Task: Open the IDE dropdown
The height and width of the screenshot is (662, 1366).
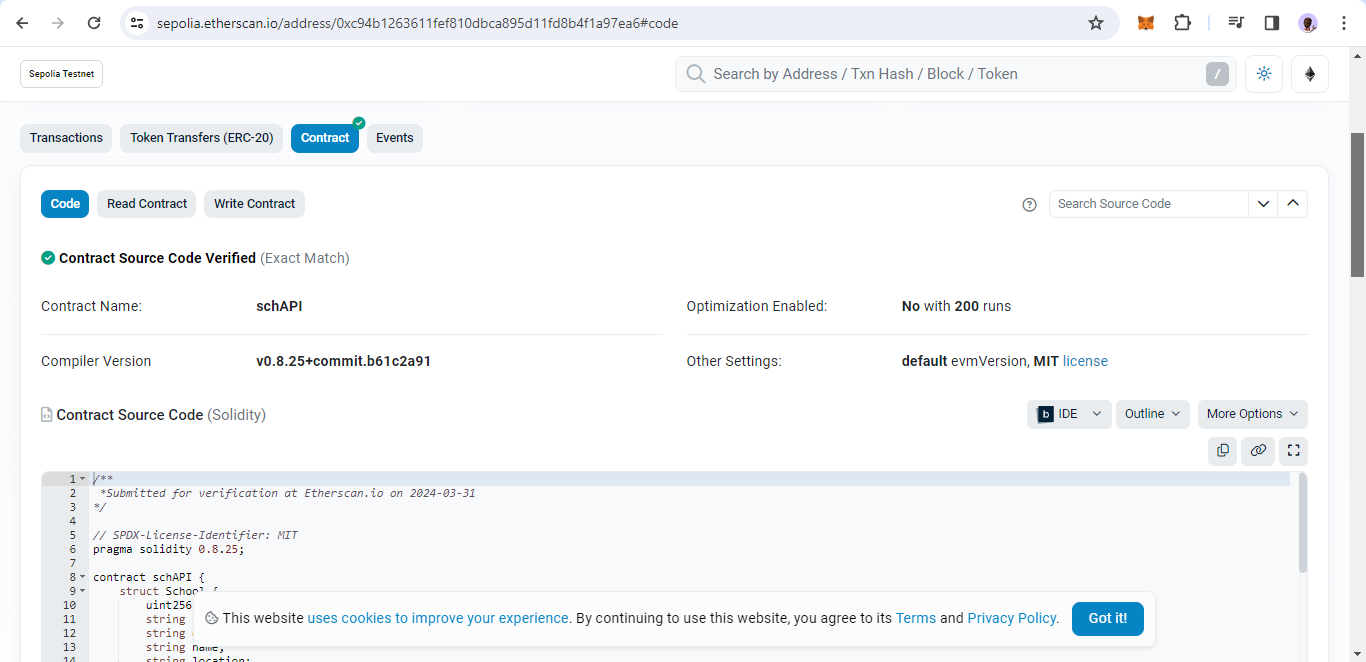Action: coord(1069,414)
